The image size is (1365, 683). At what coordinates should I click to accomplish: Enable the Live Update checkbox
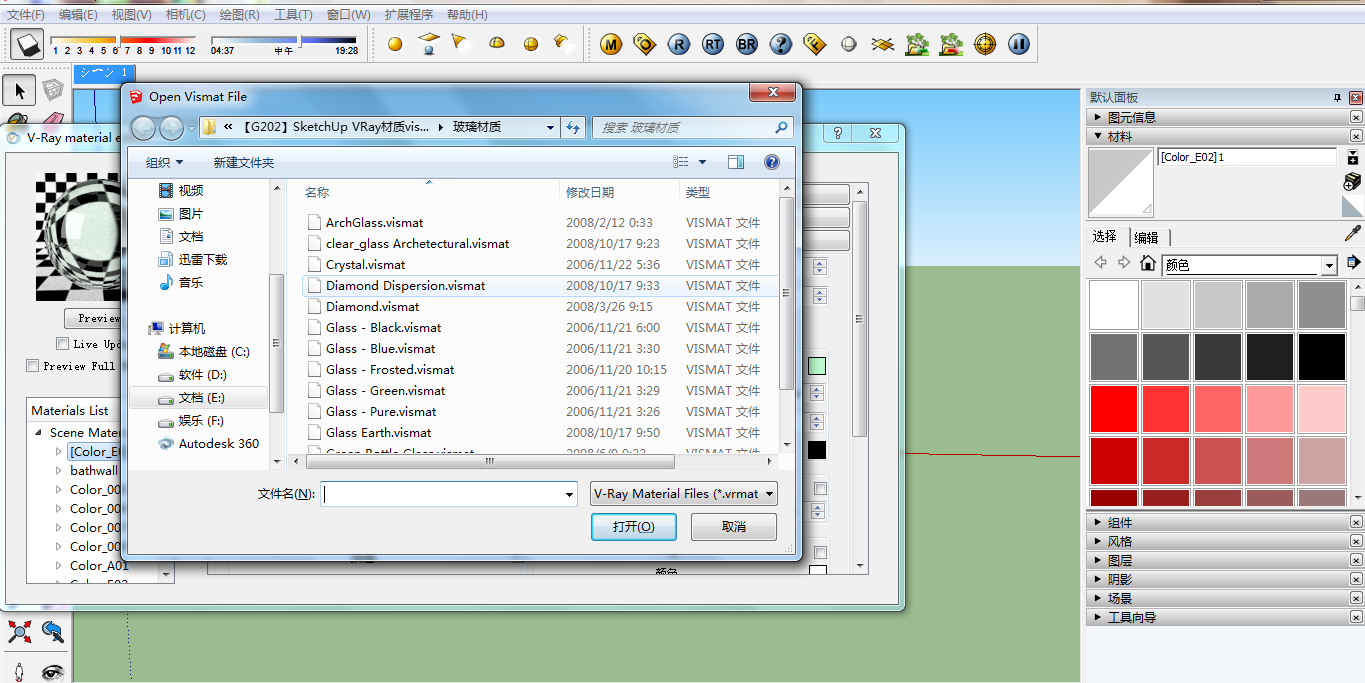[x=63, y=344]
